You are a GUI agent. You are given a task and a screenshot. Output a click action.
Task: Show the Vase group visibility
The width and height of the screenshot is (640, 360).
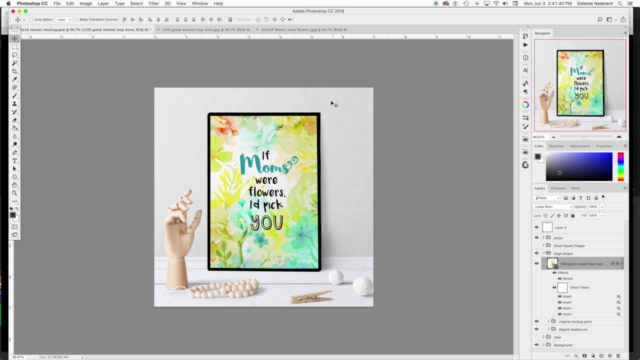coord(537,337)
